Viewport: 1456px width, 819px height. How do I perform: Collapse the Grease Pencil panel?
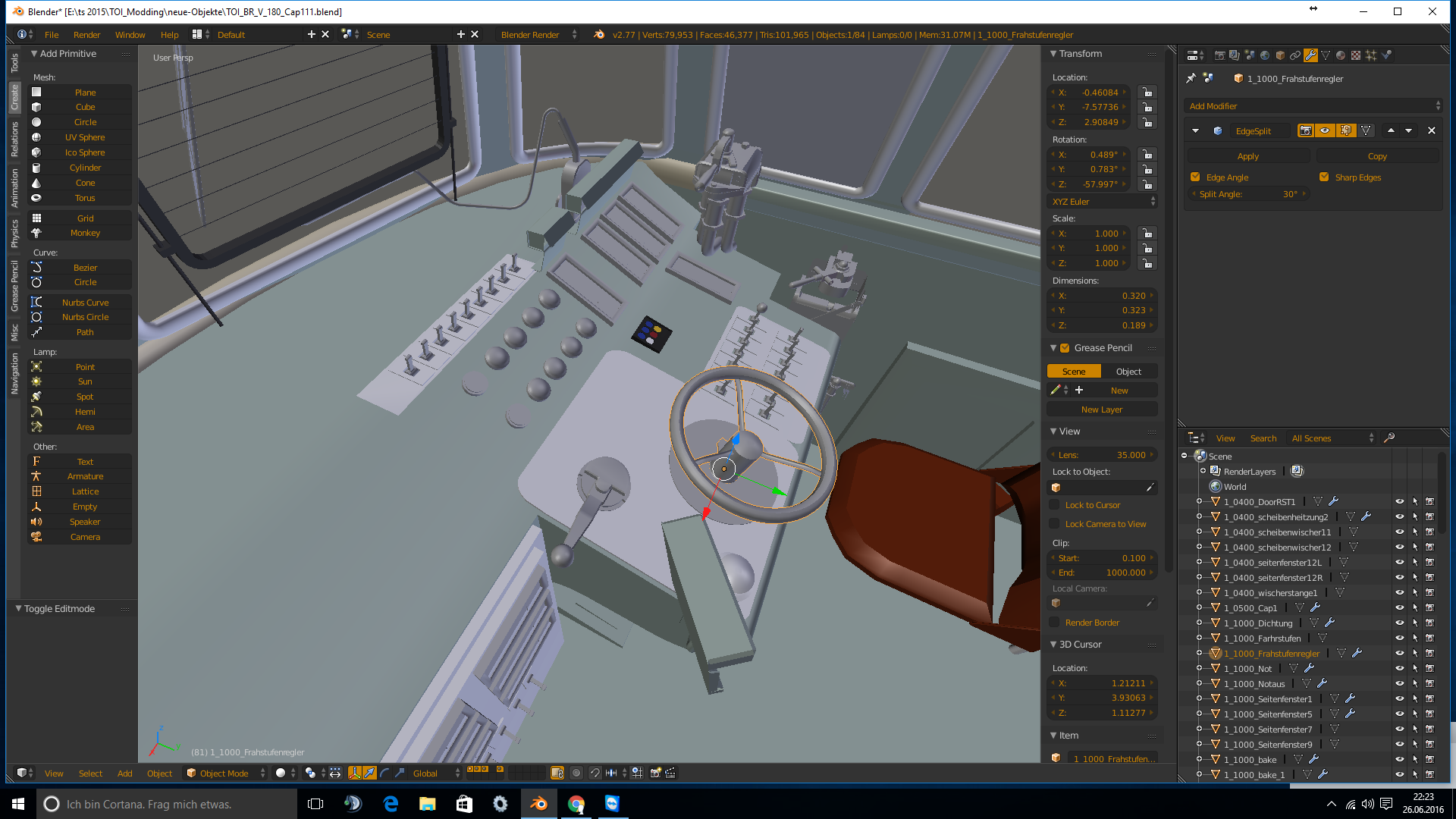(1053, 348)
